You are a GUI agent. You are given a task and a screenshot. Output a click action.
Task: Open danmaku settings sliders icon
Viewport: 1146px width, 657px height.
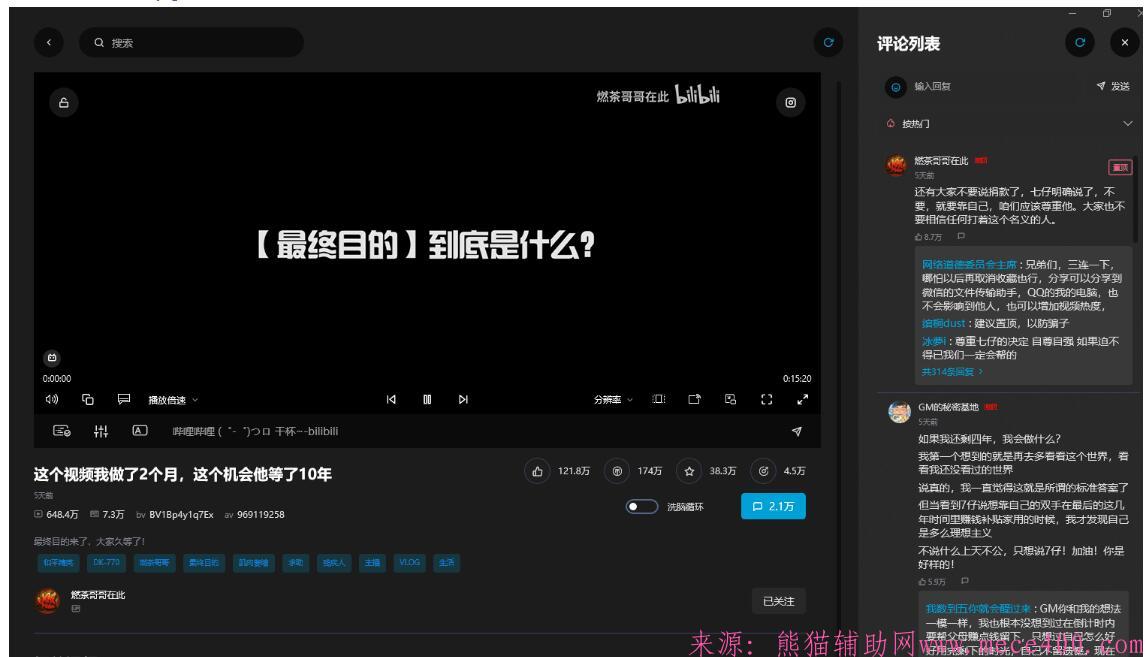102,431
